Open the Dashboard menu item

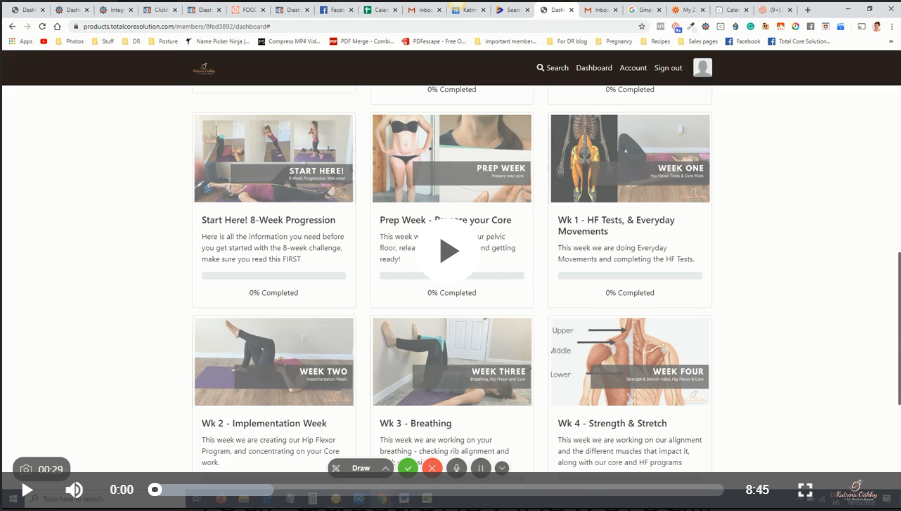(x=594, y=68)
